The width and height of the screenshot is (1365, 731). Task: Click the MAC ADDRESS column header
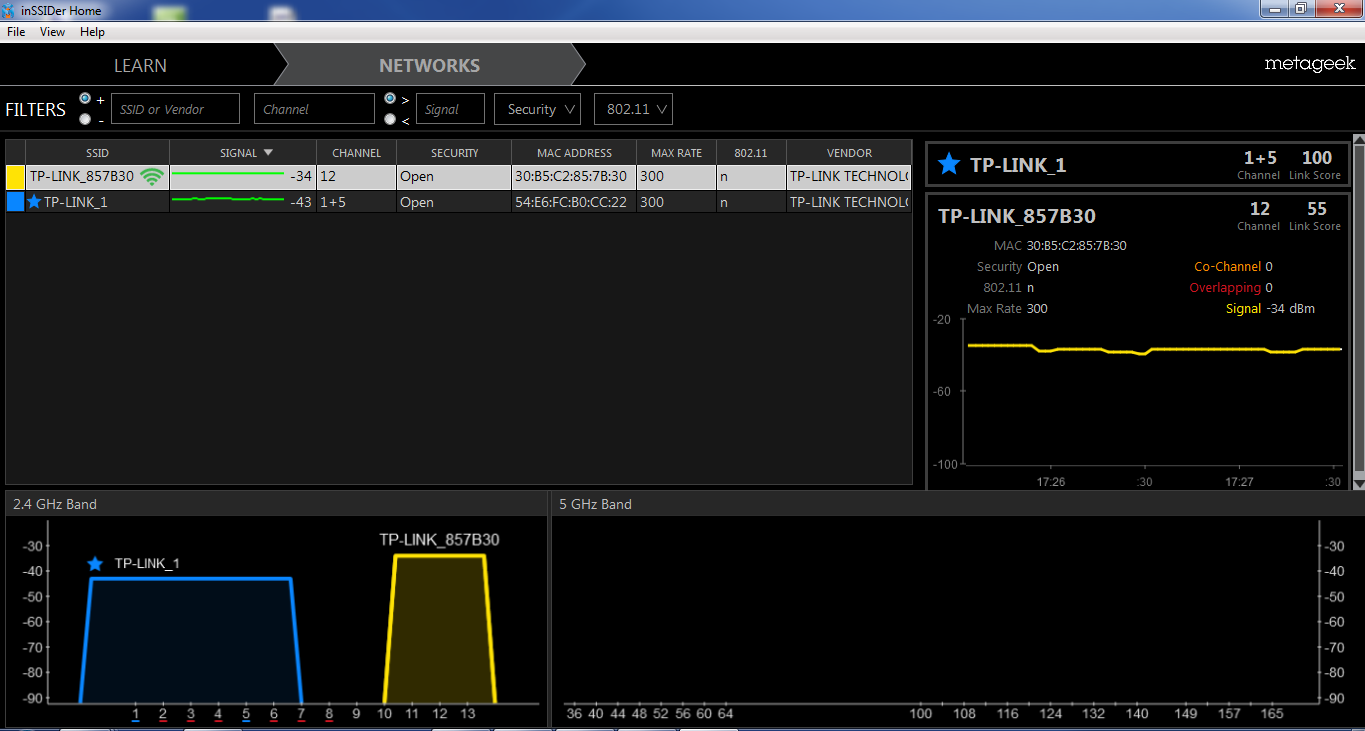[573, 153]
